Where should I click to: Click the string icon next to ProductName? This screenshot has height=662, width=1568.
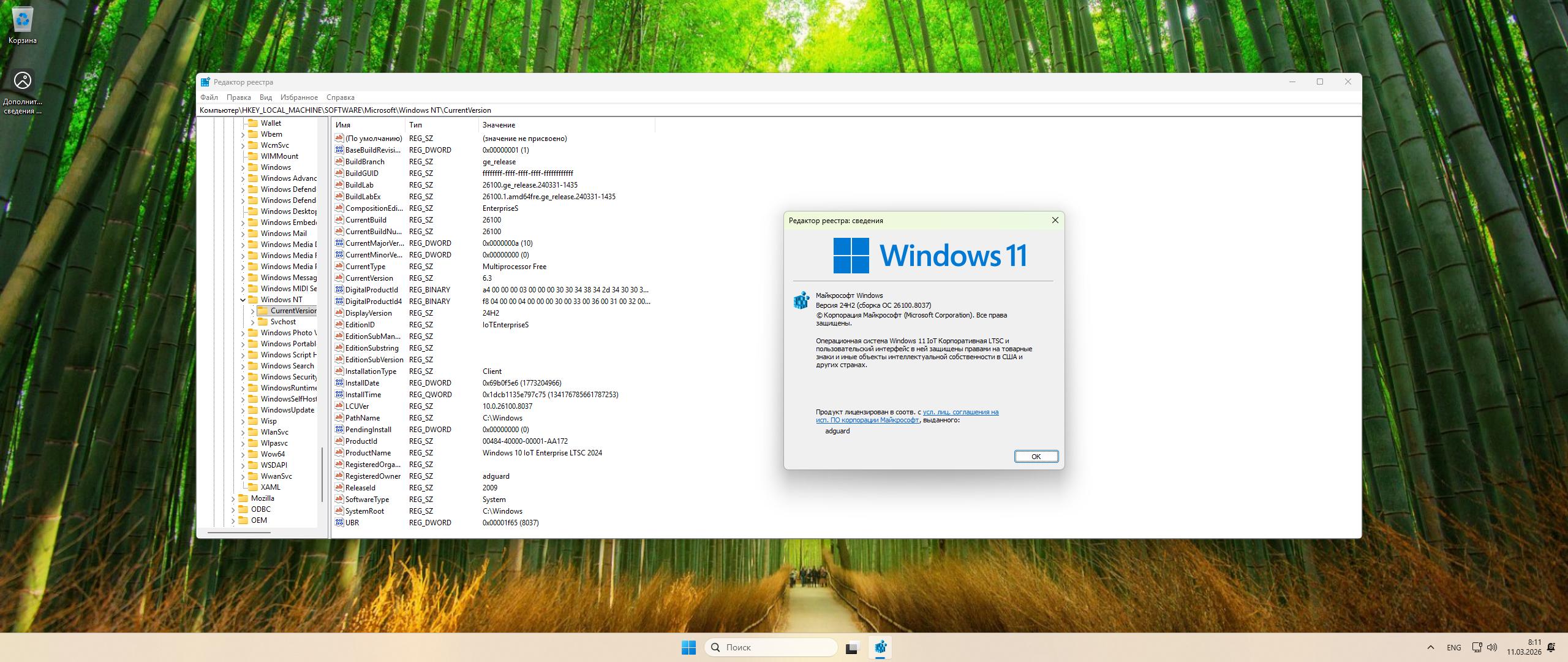[339, 453]
